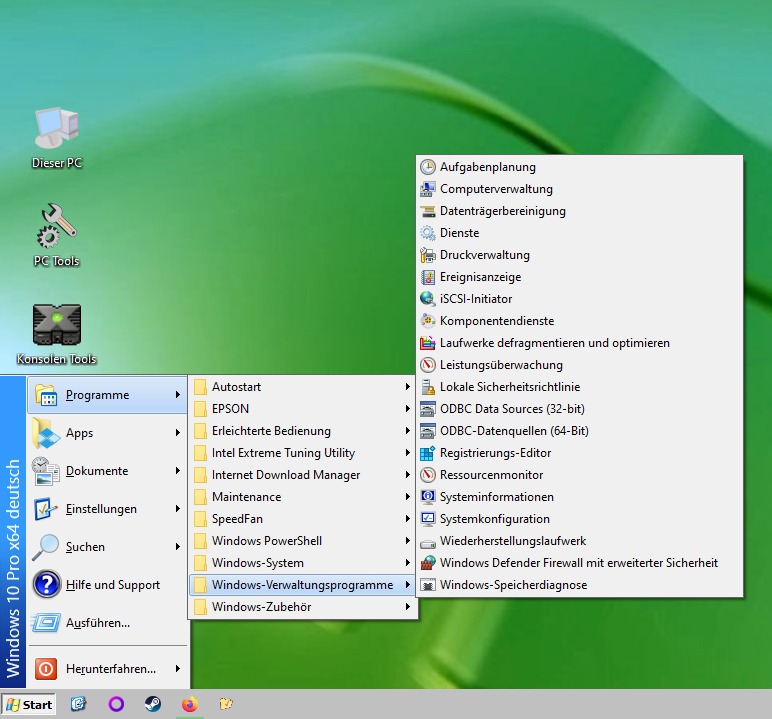
Task: Open the Dieser PC desktop icon
Action: (x=56, y=137)
